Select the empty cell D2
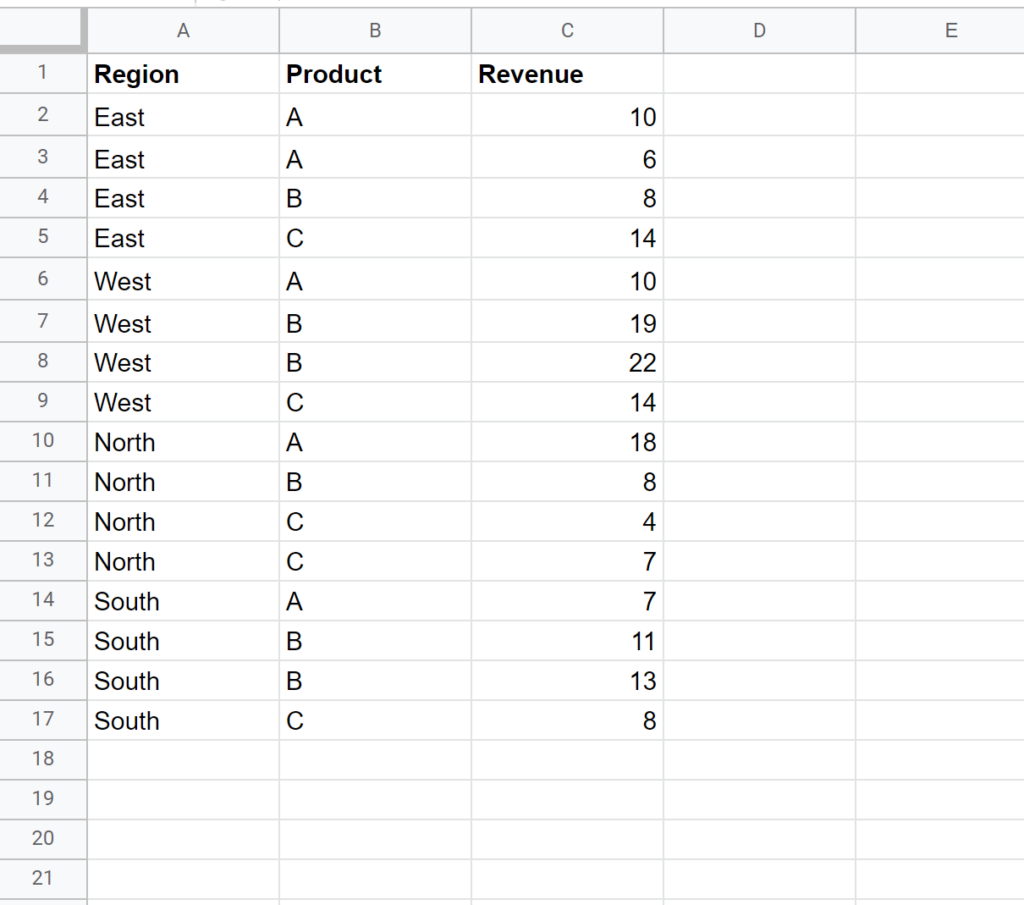This screenshot has width=1024, height=905. tap(758, 117)
